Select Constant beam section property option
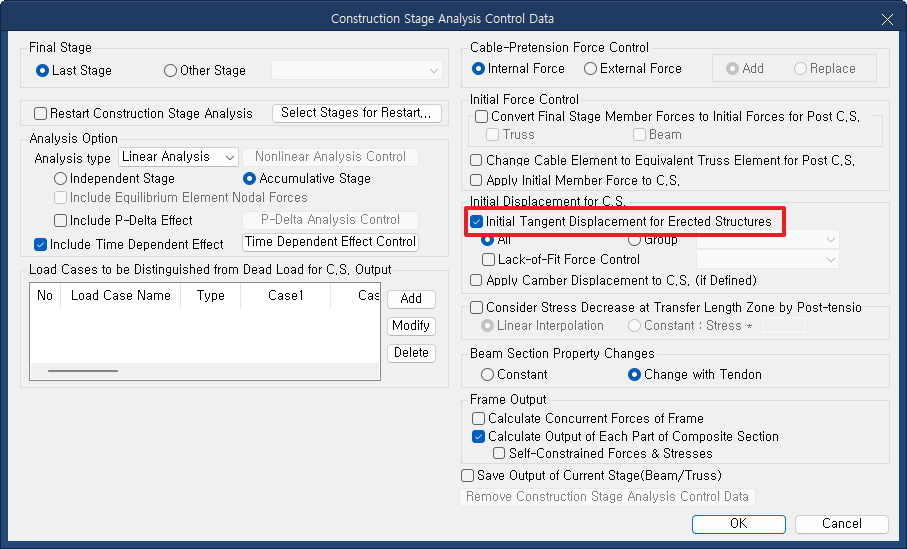Image resolution: width=907 pixels, height=549 pixels. click(487, 375)
